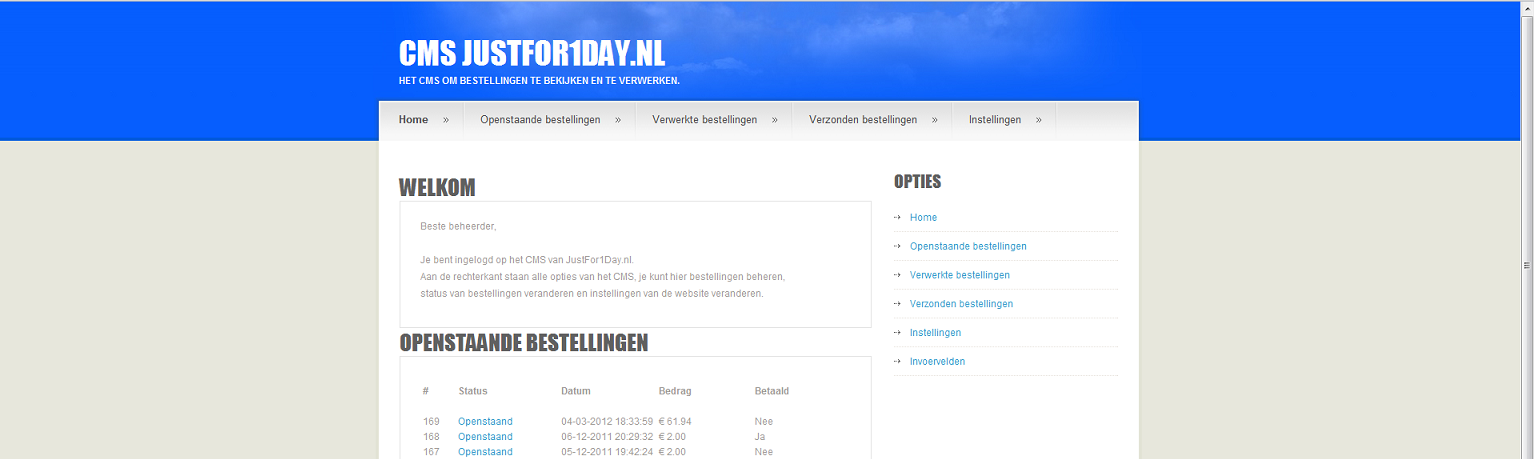The width and height of the screenshot is (1534, 459).
Task: Click the Bedrag column header
Action: pyautogui.click(x=675, y=391)
